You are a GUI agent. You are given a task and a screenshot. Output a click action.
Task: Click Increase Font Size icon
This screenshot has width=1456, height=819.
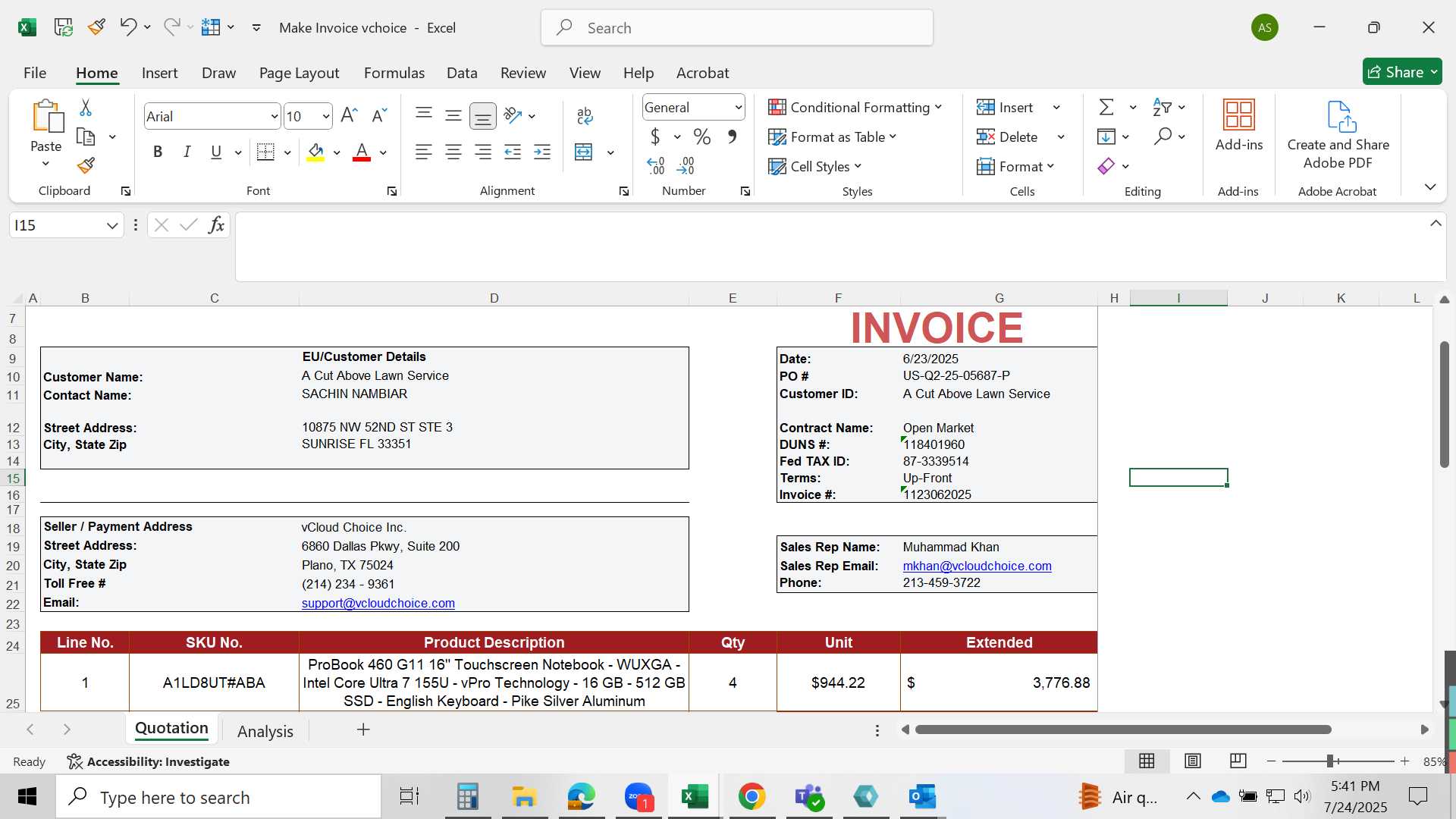pos(349,115)
